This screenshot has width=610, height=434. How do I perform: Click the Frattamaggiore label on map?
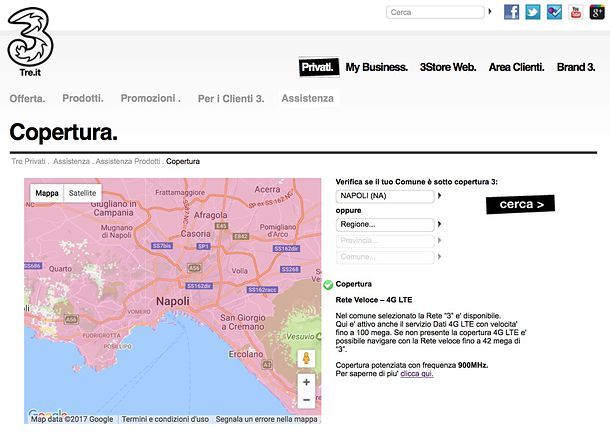pos(180,192)
